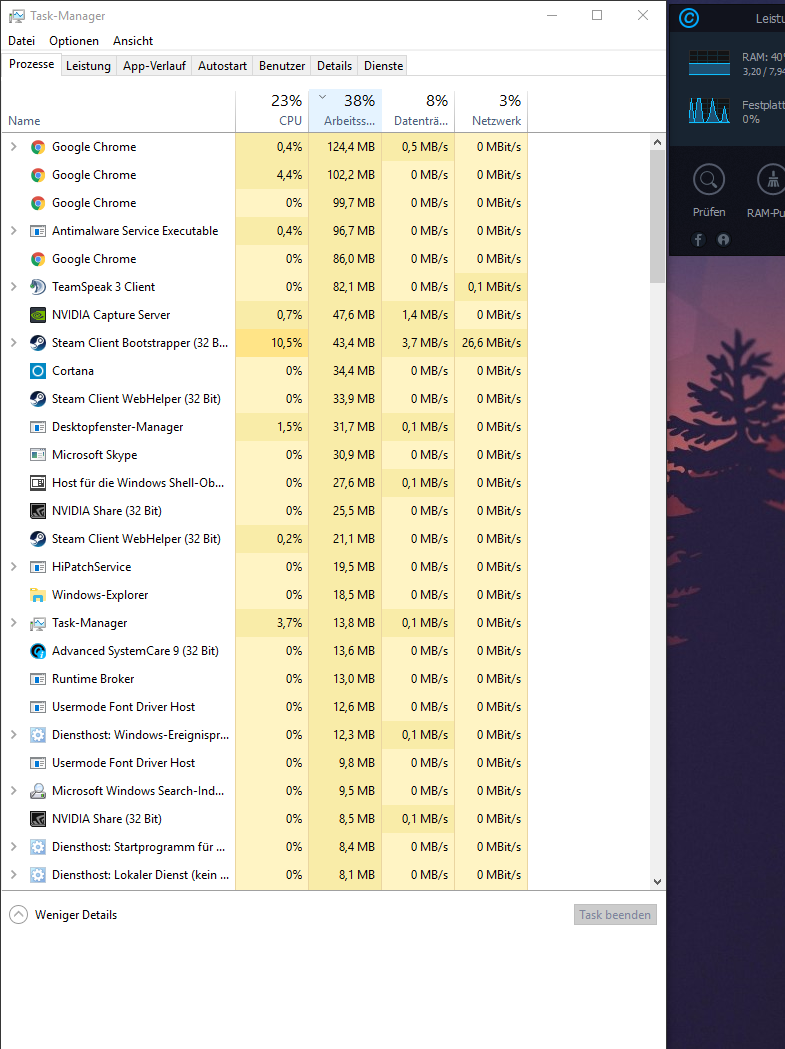This screenshot has width=785, height=1049.
Task: Click the Windows-Explorer folder icon
Action: pyautogui.click(x=38, y=595)
